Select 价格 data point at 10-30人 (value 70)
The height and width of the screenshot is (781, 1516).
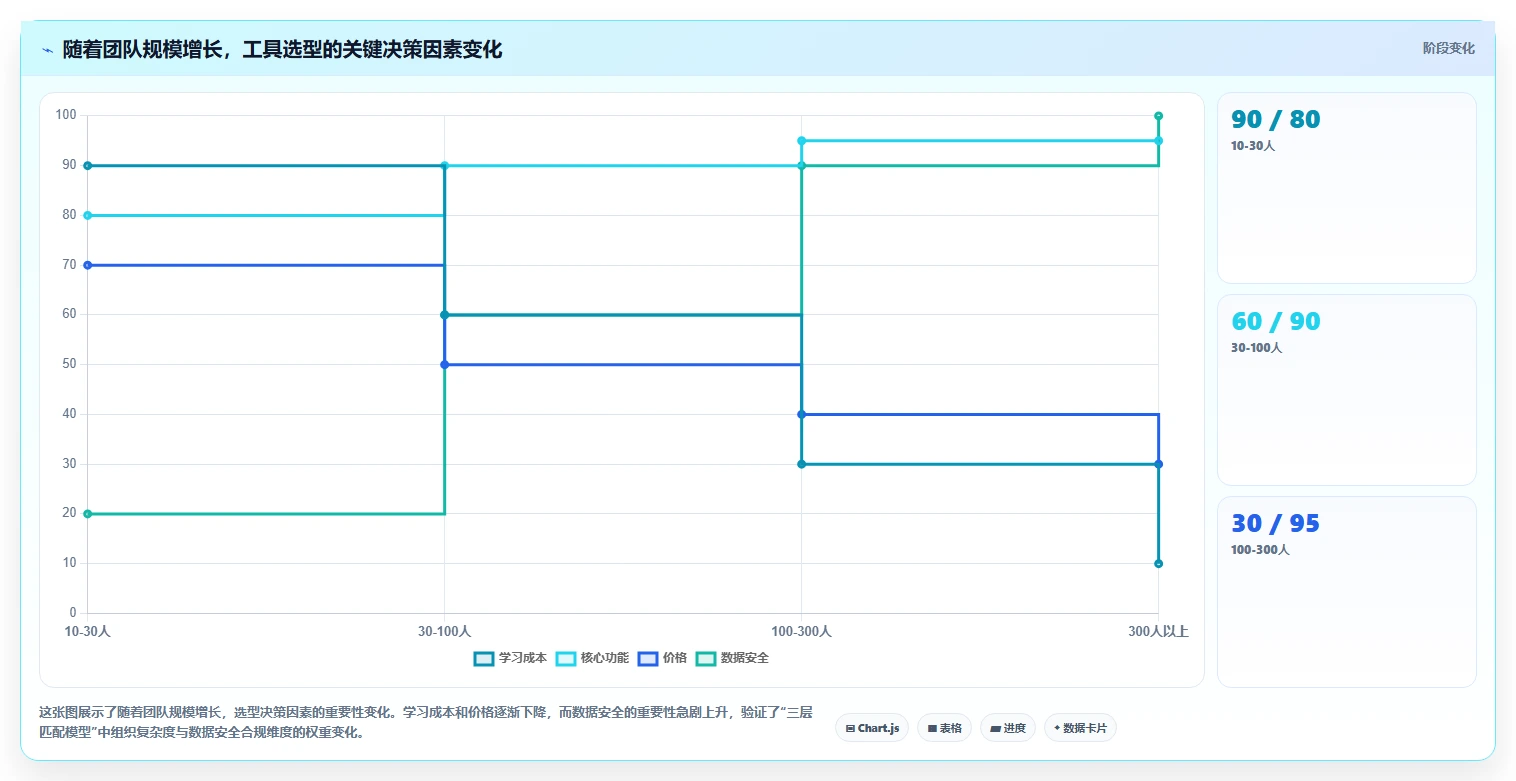(88, 265)
